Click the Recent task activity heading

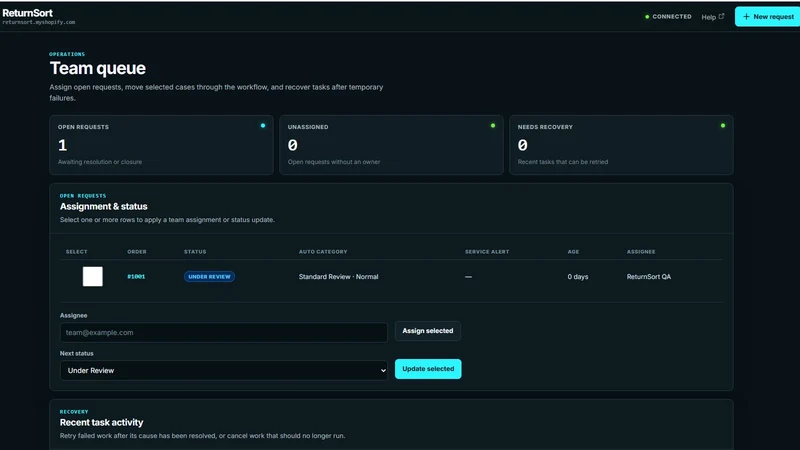point(102,422)
